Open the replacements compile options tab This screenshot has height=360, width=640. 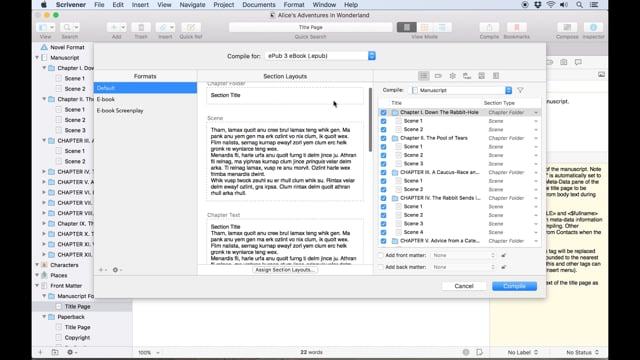point(467,76)
